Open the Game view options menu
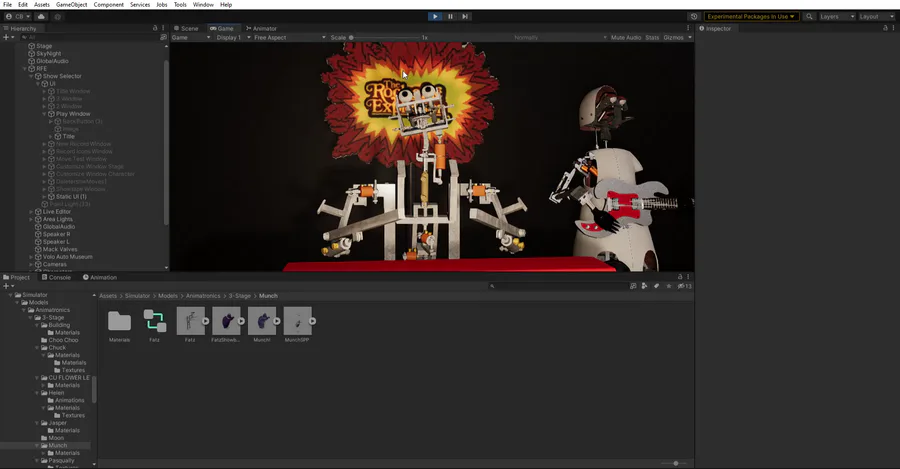Image resolution: width=900 pixels, height=469 pixels. point(688,28)
